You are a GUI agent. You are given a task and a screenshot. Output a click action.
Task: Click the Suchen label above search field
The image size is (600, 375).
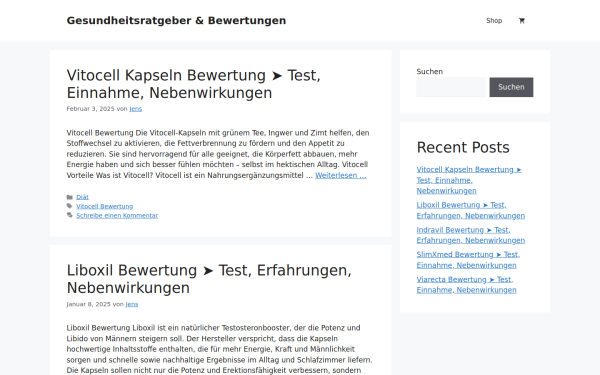(430, 72)
